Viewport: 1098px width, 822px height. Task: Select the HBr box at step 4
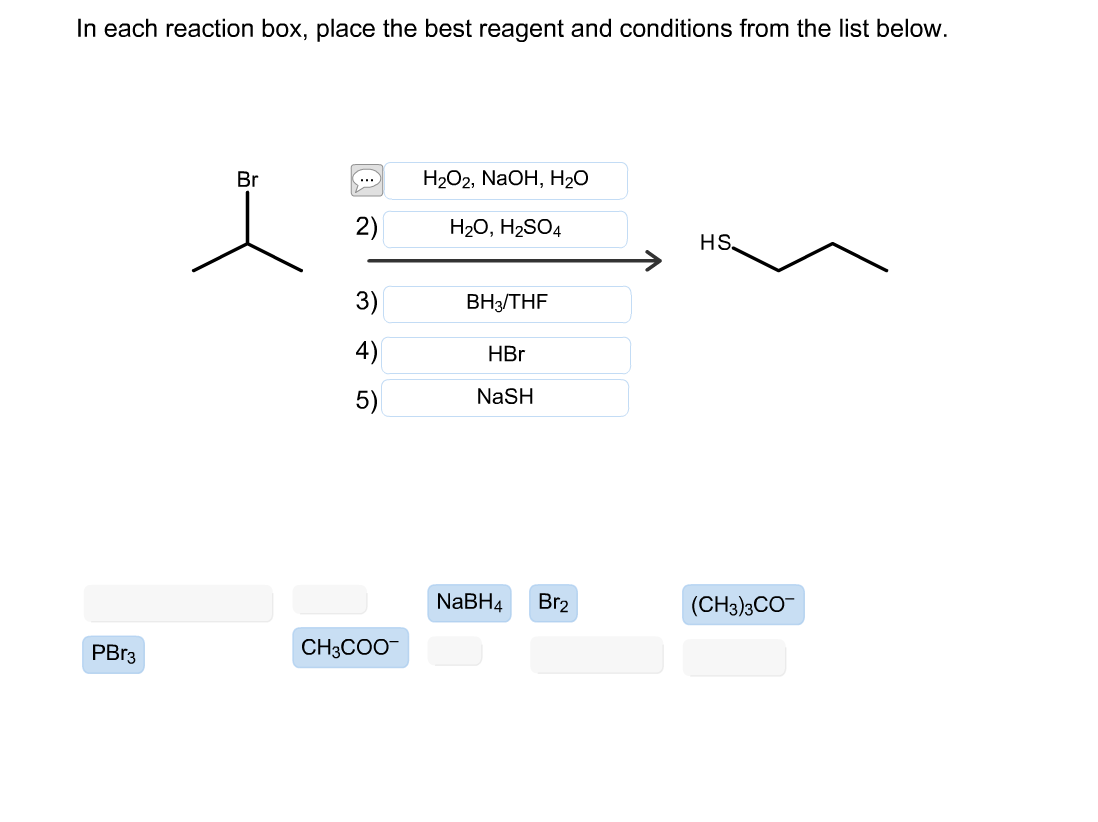coord(505,355)
